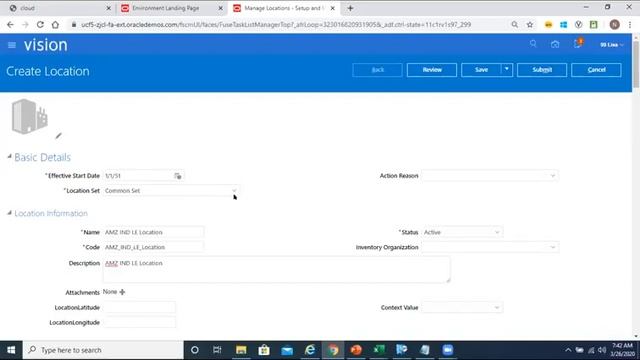Edit the location image with pencil icon
Viewport: 640px width, 360px height.
(x=58, y=136)
